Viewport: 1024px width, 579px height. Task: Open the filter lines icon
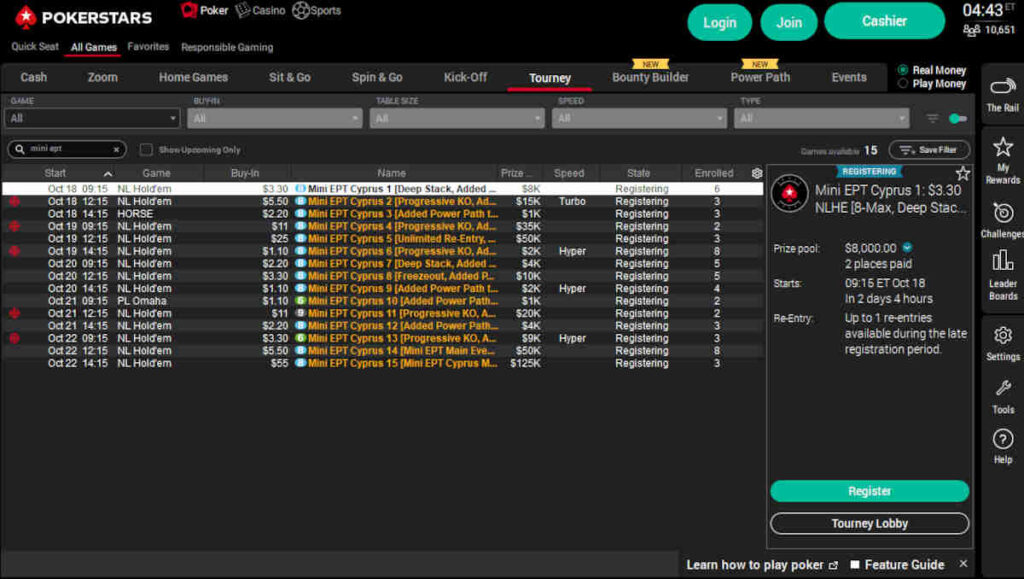tap(932, 118)
